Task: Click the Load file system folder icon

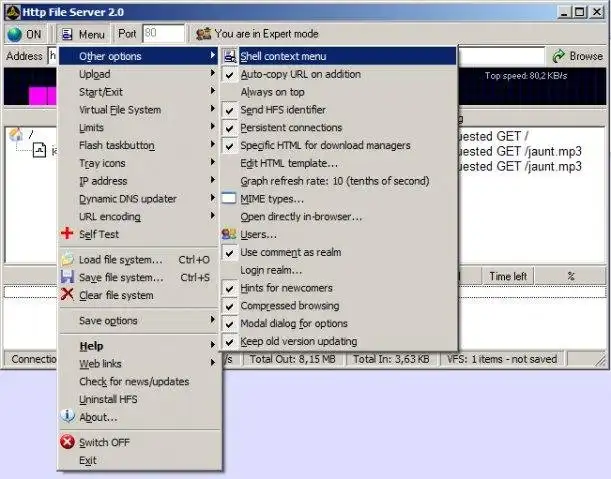Action: point(67,259)
